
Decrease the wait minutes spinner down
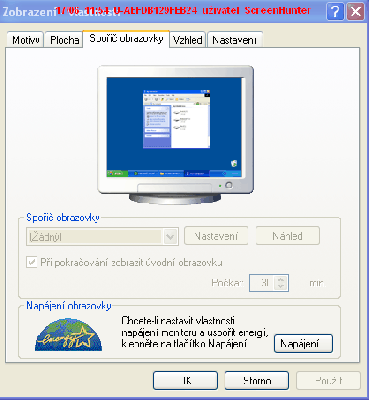[x=281, y=287]
